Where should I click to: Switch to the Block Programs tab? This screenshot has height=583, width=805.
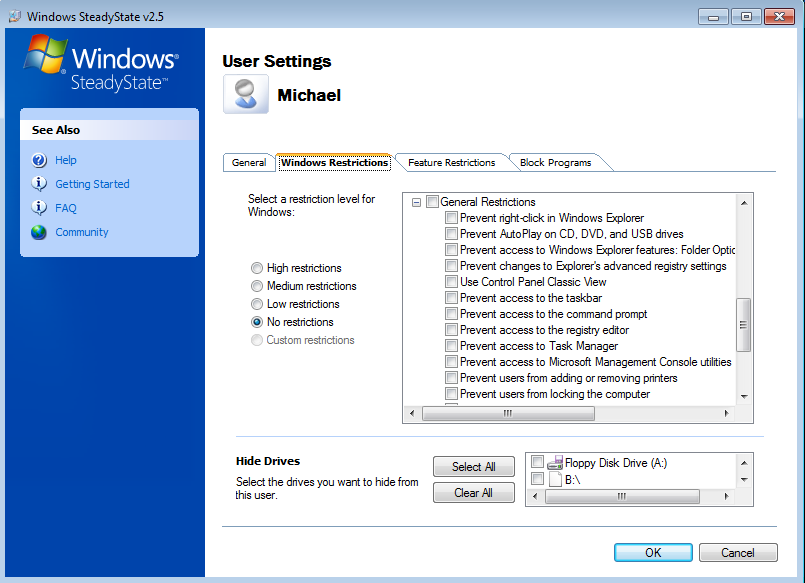pos(555,163)
